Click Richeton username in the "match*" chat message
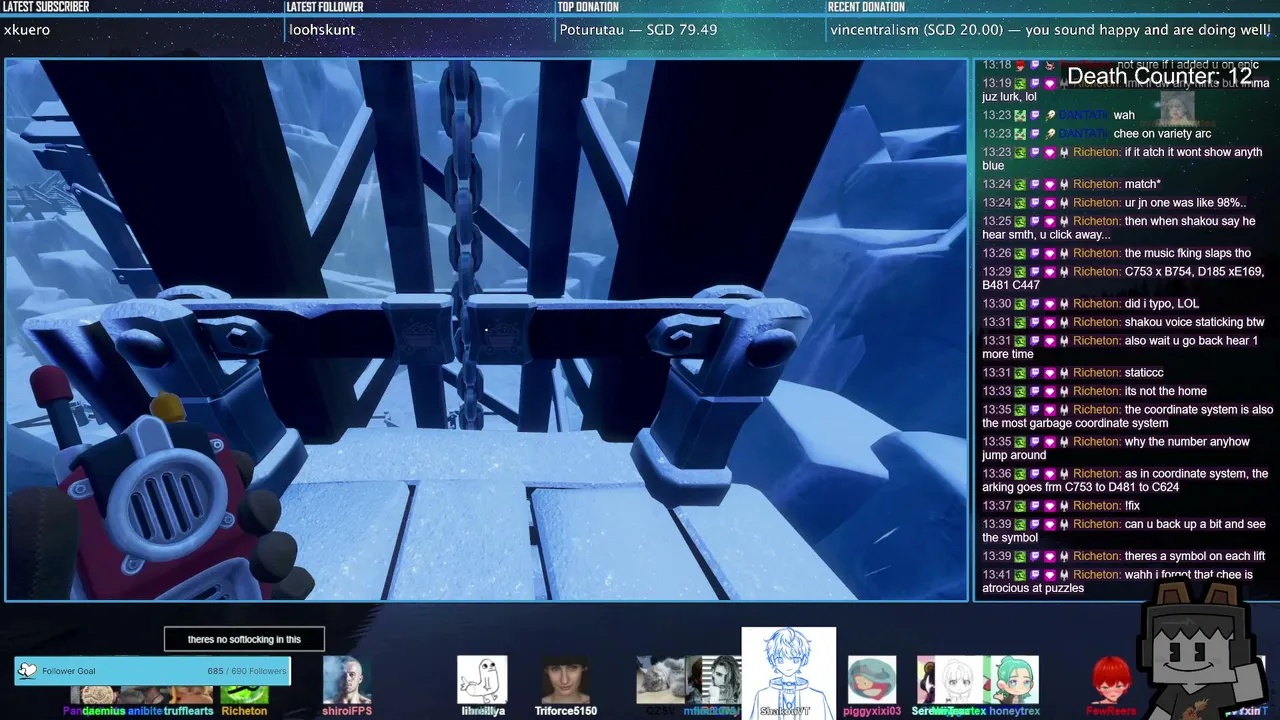Screen dimensions: 1280x720 pyautogui.click(x=1097, y=184)
